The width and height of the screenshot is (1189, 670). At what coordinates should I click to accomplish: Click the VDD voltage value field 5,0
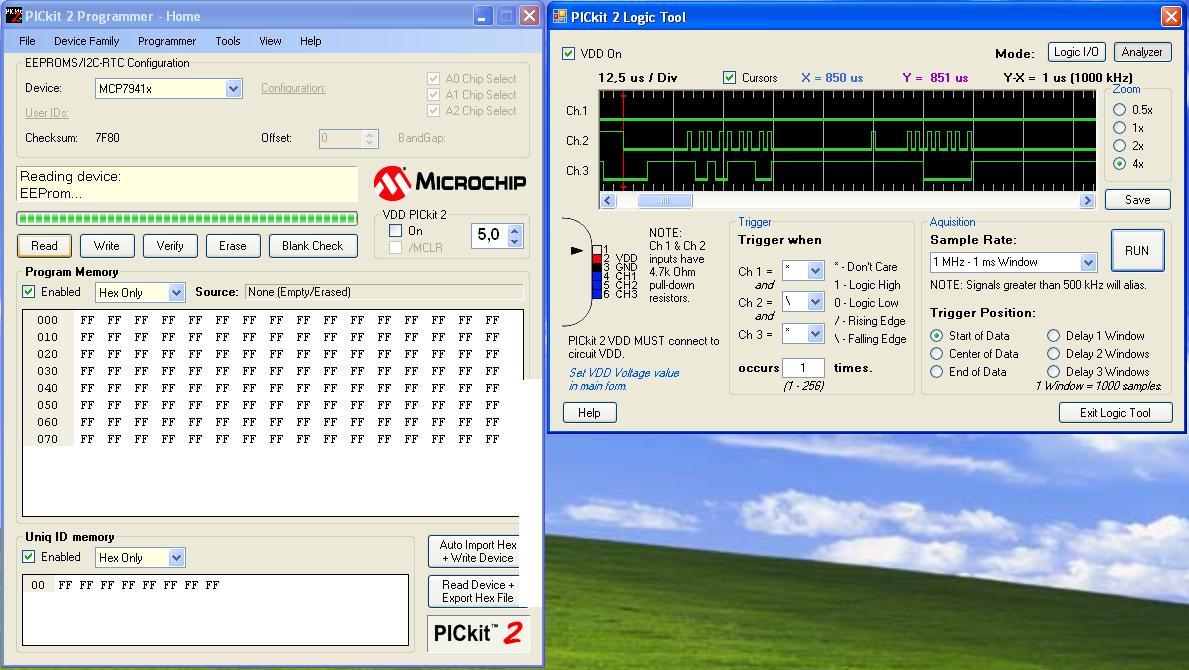coord(489,235)
